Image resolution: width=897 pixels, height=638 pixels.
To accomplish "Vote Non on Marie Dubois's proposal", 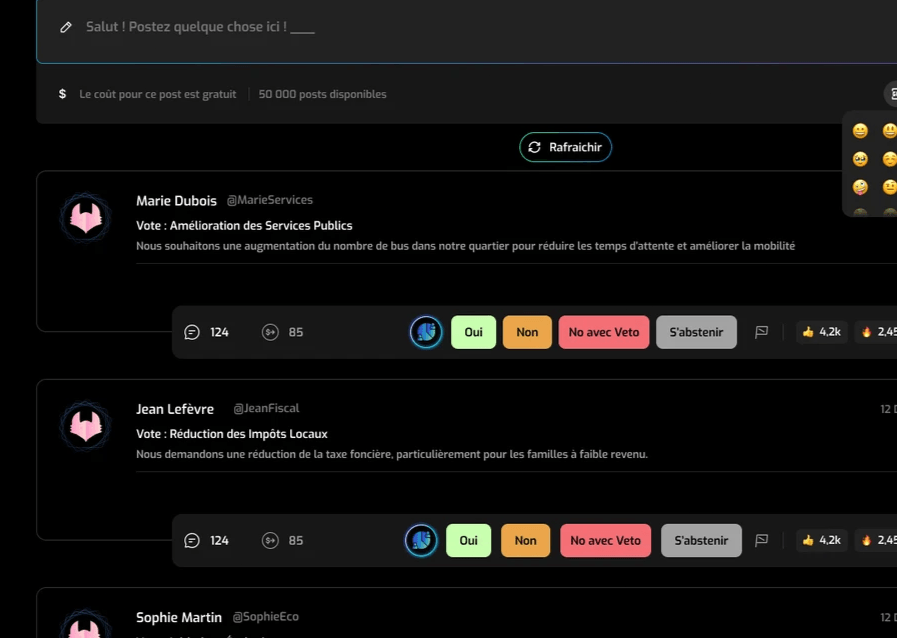I will 527,332.
